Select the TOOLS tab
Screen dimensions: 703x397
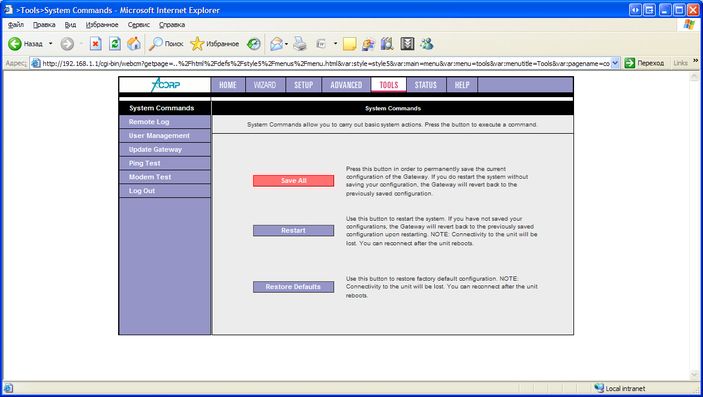[x=389, y=85]
